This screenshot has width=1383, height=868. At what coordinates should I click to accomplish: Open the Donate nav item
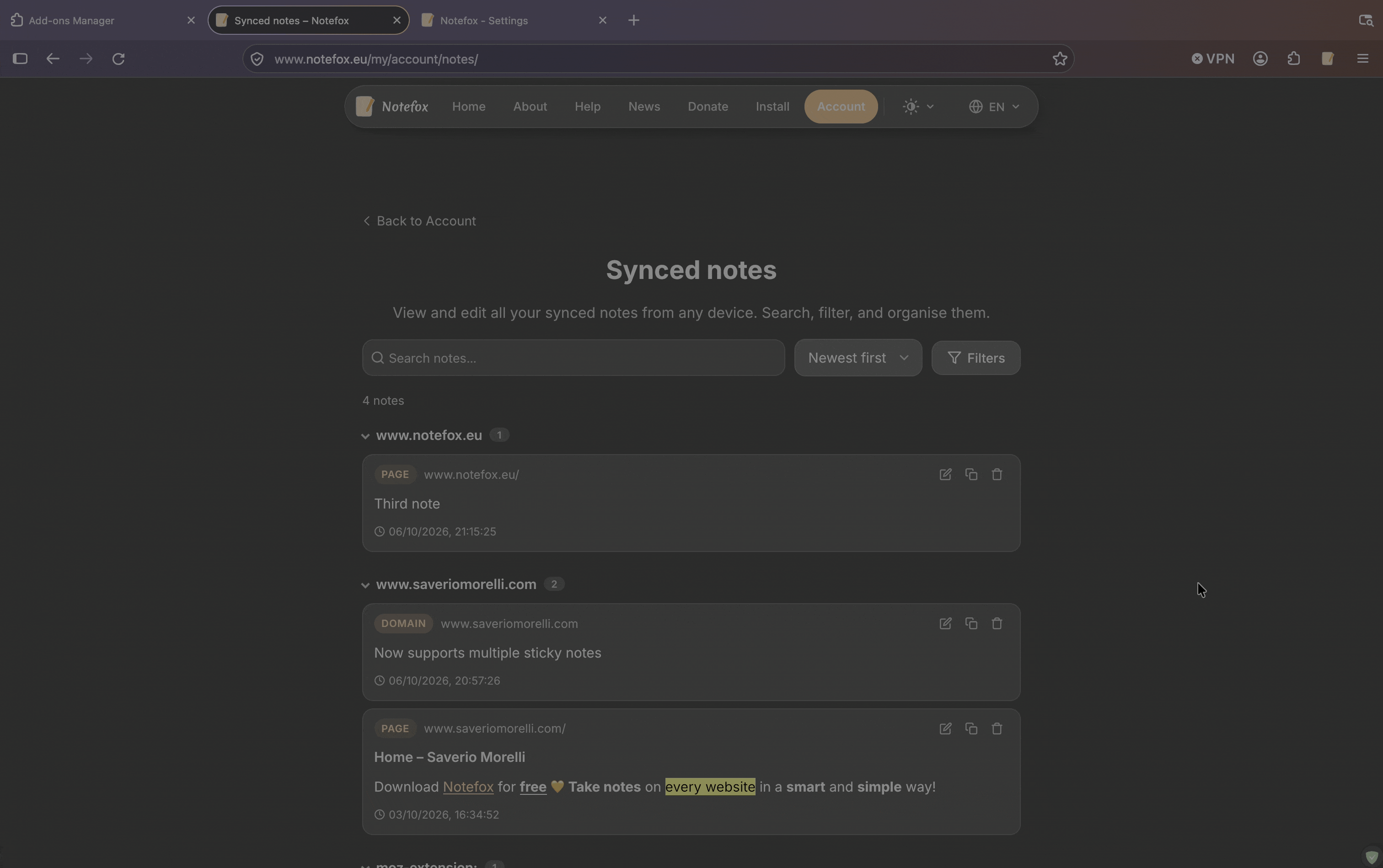(x=708, y=107)
